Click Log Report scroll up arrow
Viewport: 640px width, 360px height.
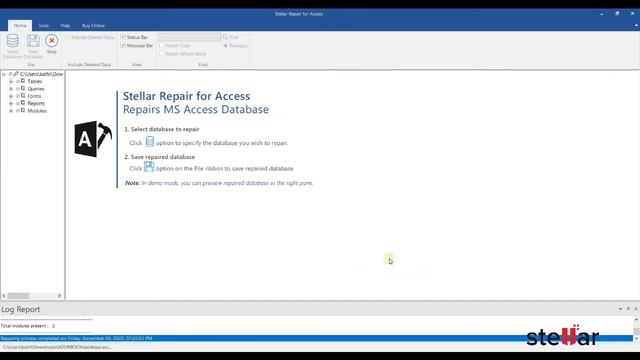pos(636,320)
